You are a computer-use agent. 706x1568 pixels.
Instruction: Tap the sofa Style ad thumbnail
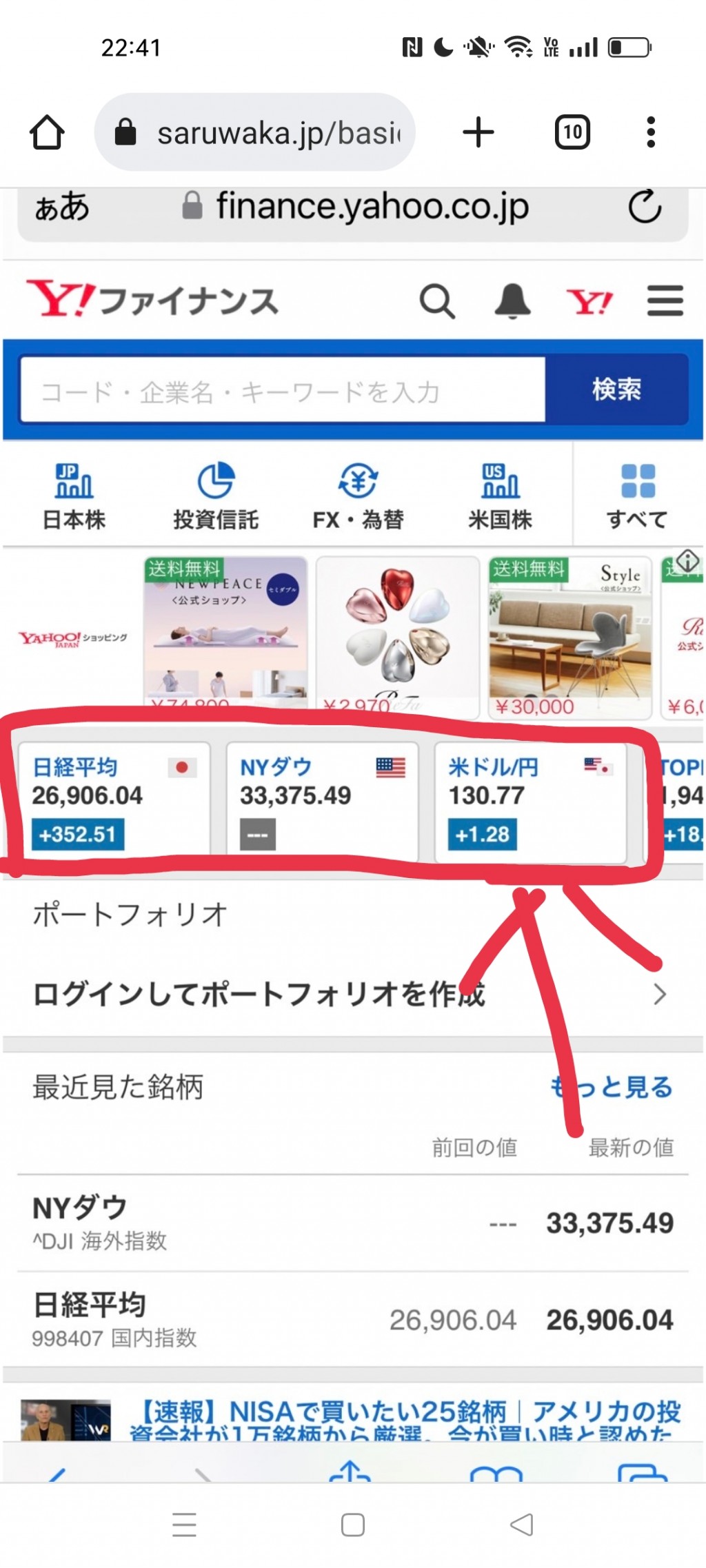coord(570,638)
